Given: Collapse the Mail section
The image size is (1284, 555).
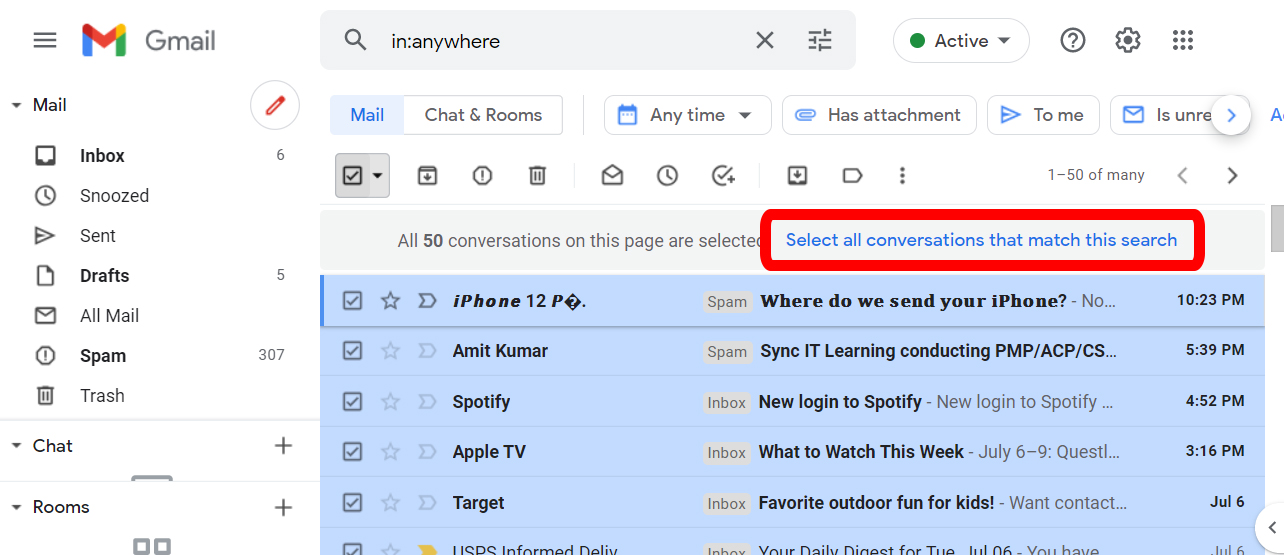Looking at the screenshot, I should pyautogui.click(x=16, y=105).
